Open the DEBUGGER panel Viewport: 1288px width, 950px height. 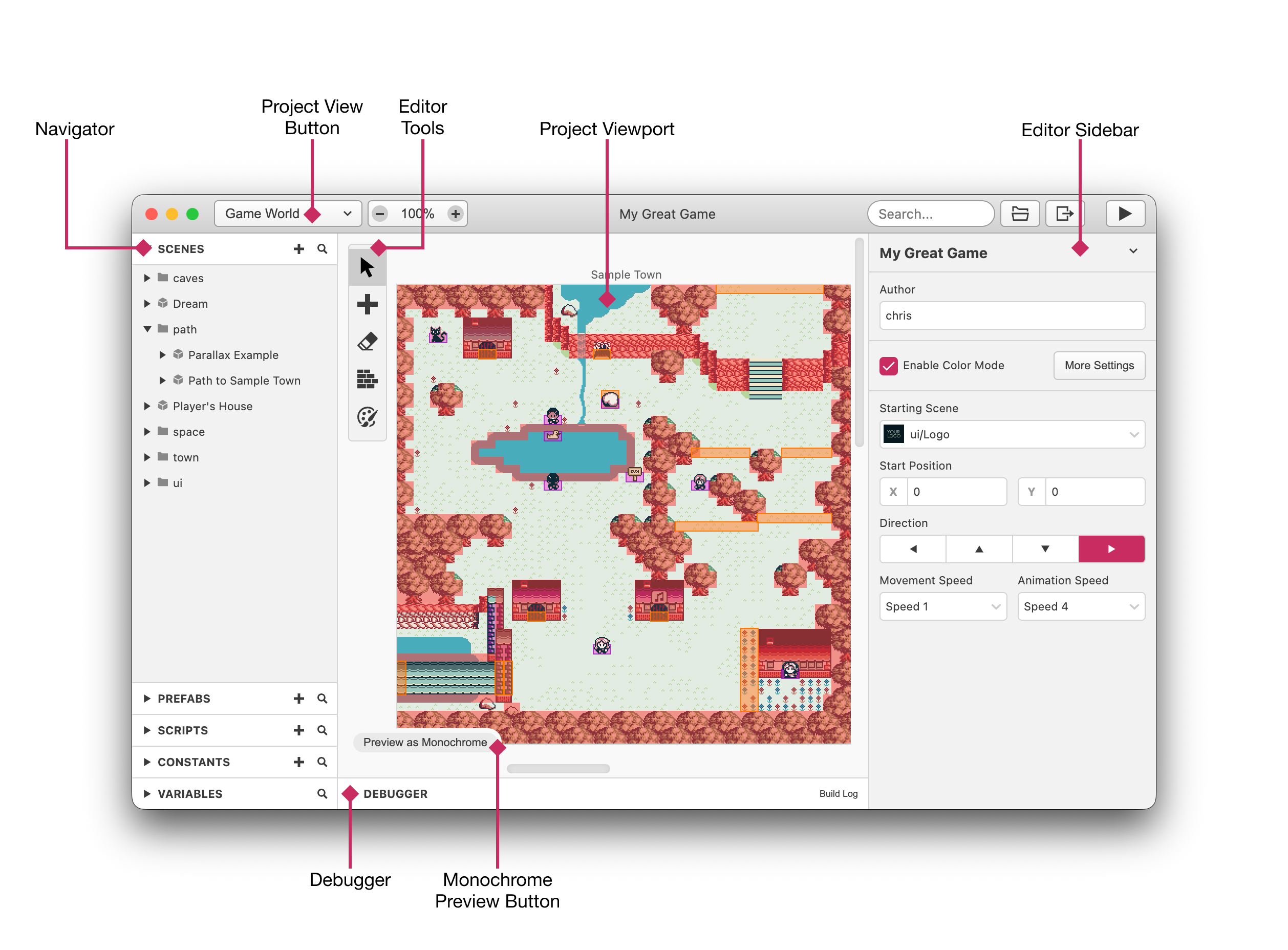coord(395,794)
